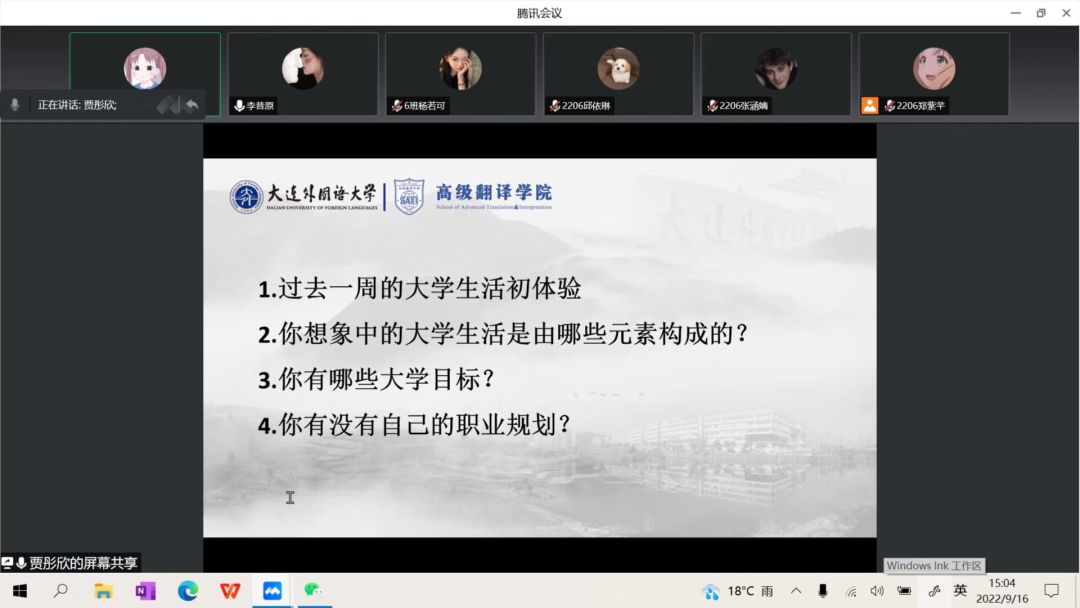1080x608 pixels.
Task: Click the shared slide's question 3 text
Action: tap(377, 380)
